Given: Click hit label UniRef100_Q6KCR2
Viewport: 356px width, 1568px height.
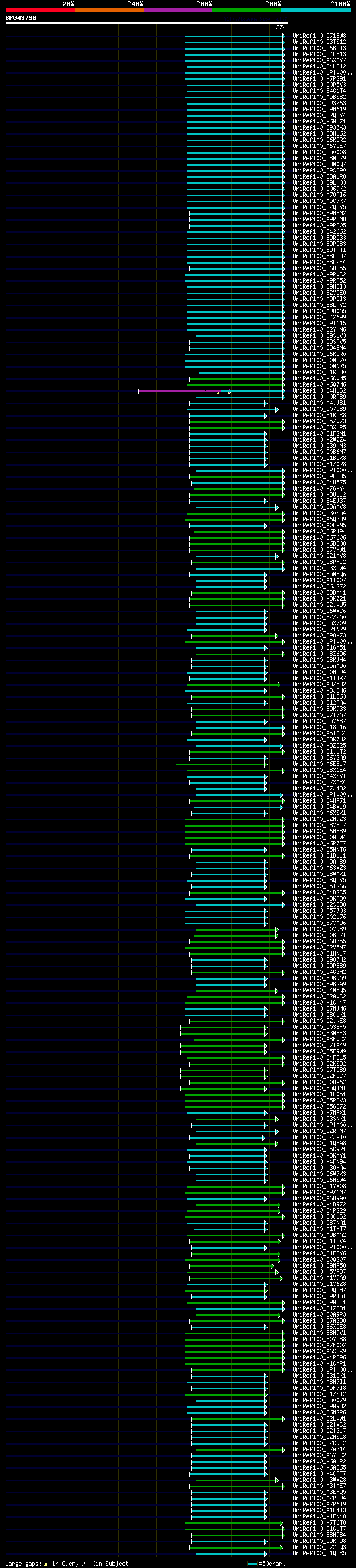Looking at the screenshot, I should 319,140.
